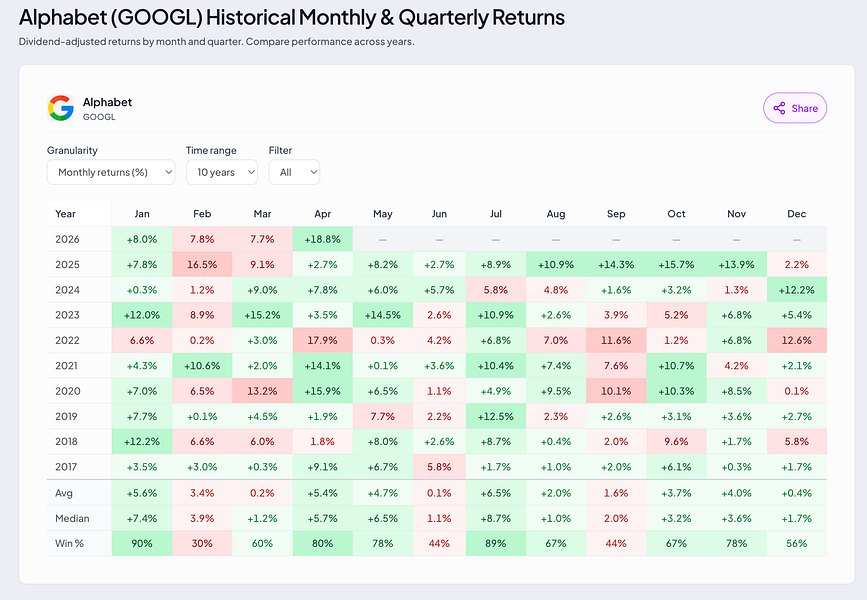This screenshot has width=867, height=600.
Task: Click the Mar column header
Action: [x=263, y=214]
